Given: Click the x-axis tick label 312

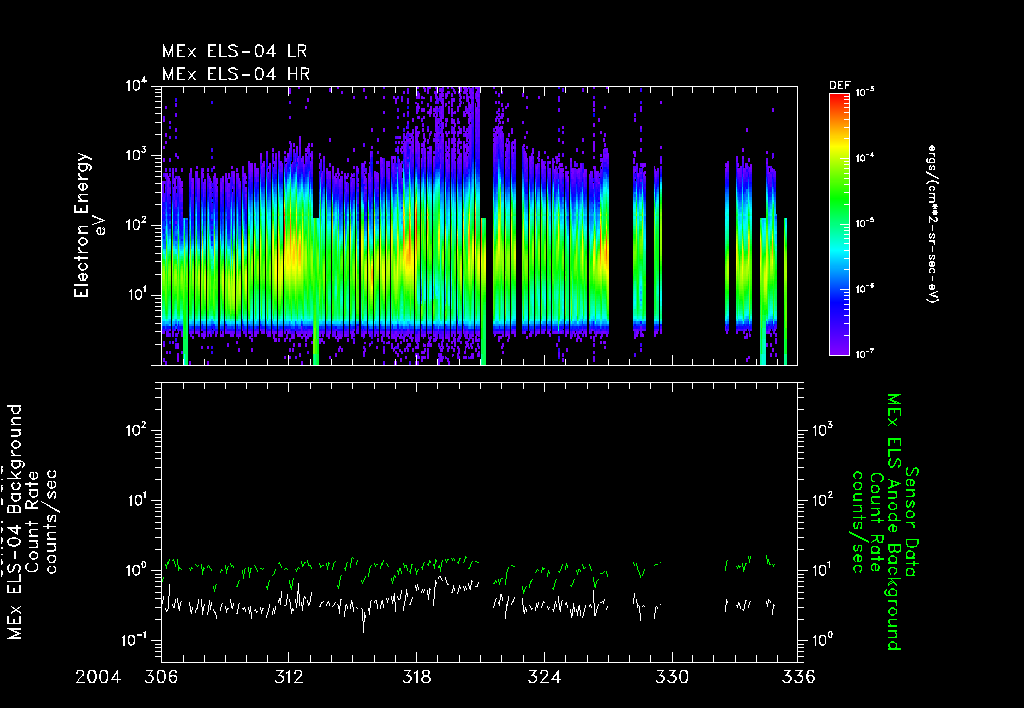Looking at the screenshot, I should tap(289, 677).
